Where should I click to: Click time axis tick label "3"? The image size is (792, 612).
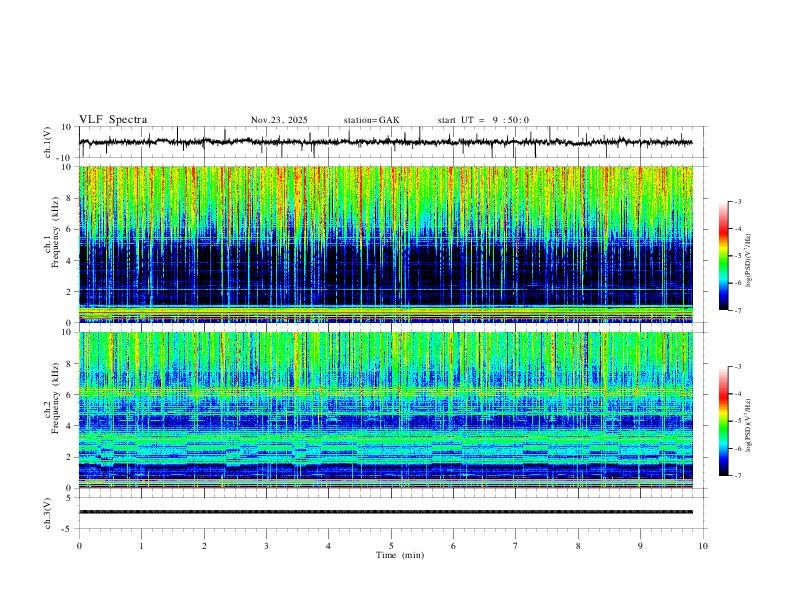[x=266, y=546]
